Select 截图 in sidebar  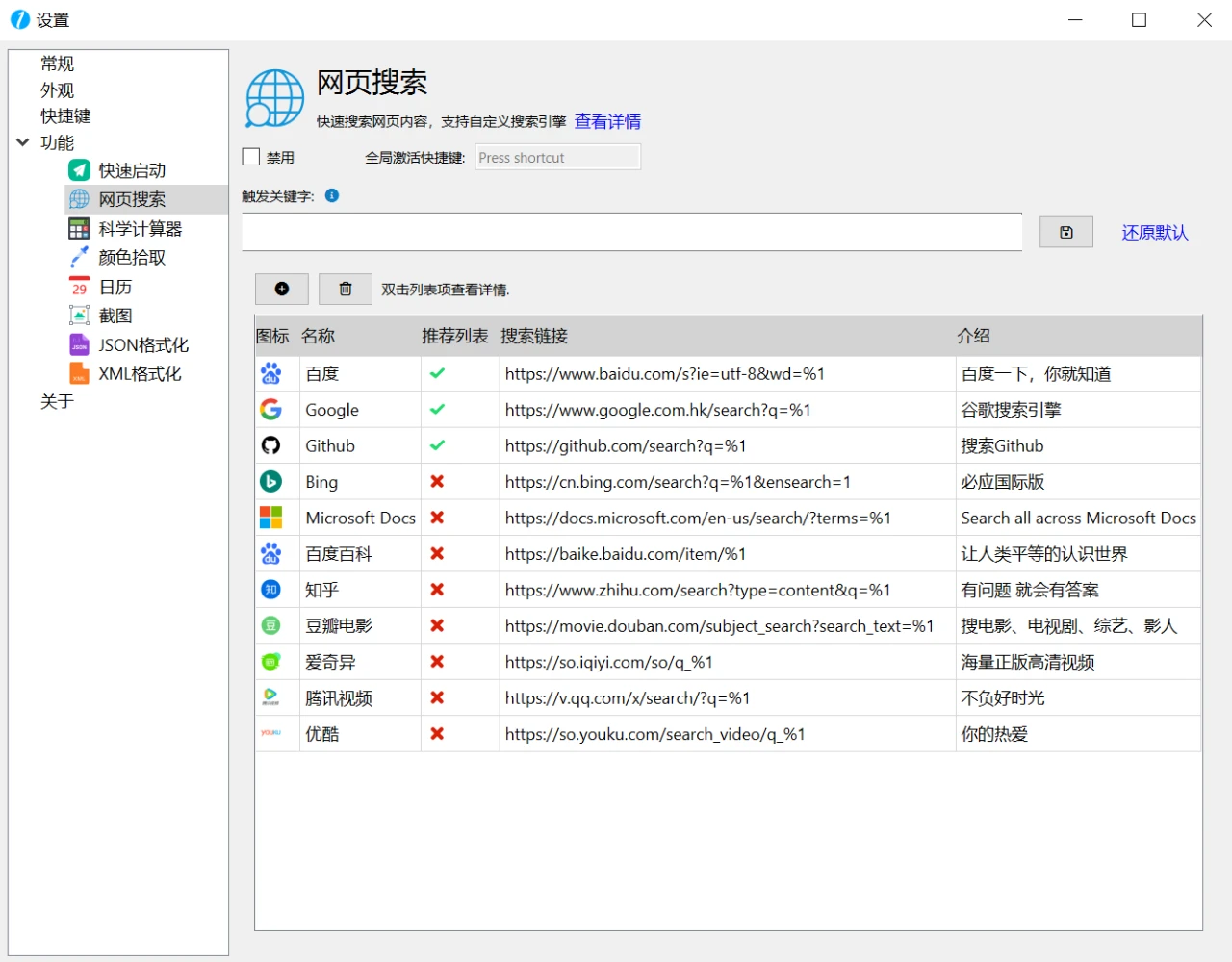[x=115, y=316]
